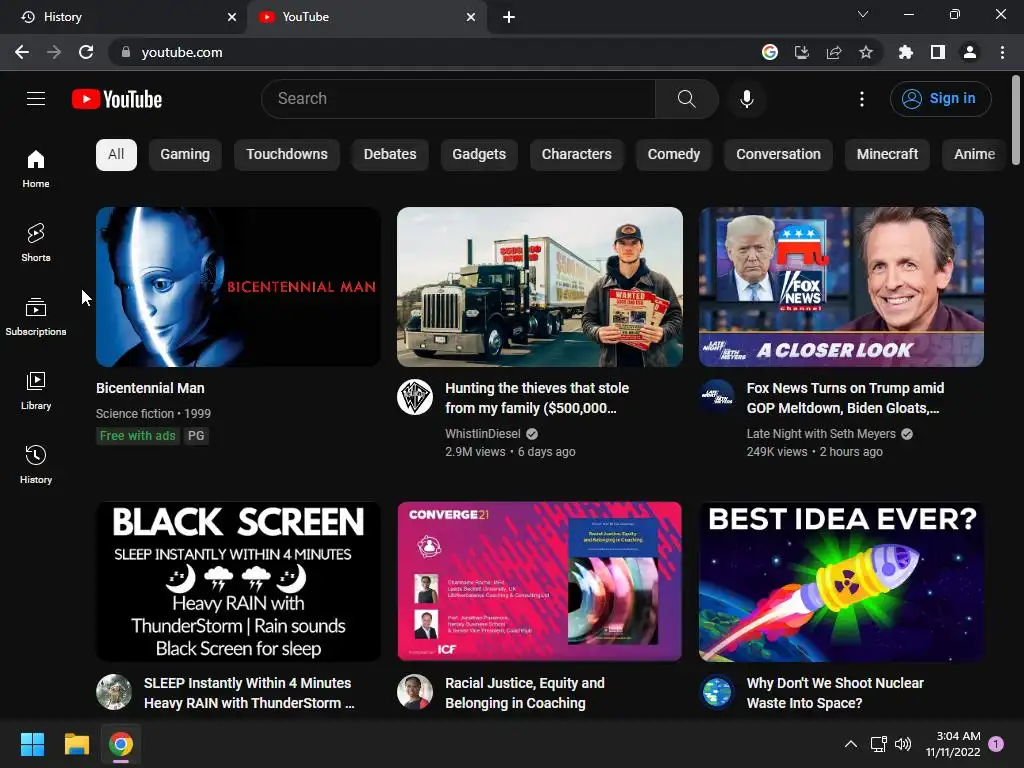Open Chrome profile icon
1024x768 pixels.
coord(970,52)
